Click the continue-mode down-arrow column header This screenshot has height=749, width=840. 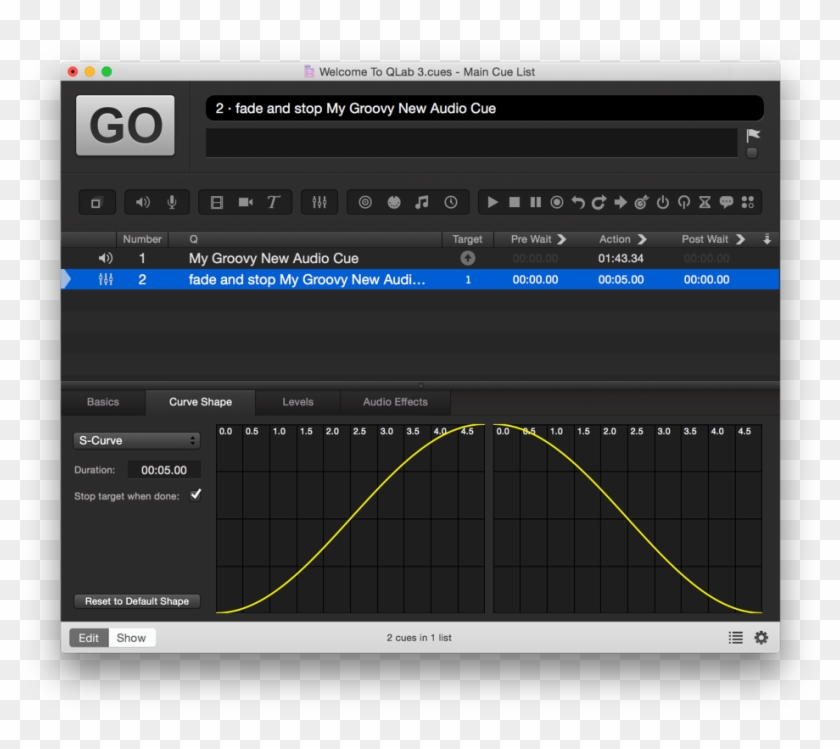coord(767,239)
